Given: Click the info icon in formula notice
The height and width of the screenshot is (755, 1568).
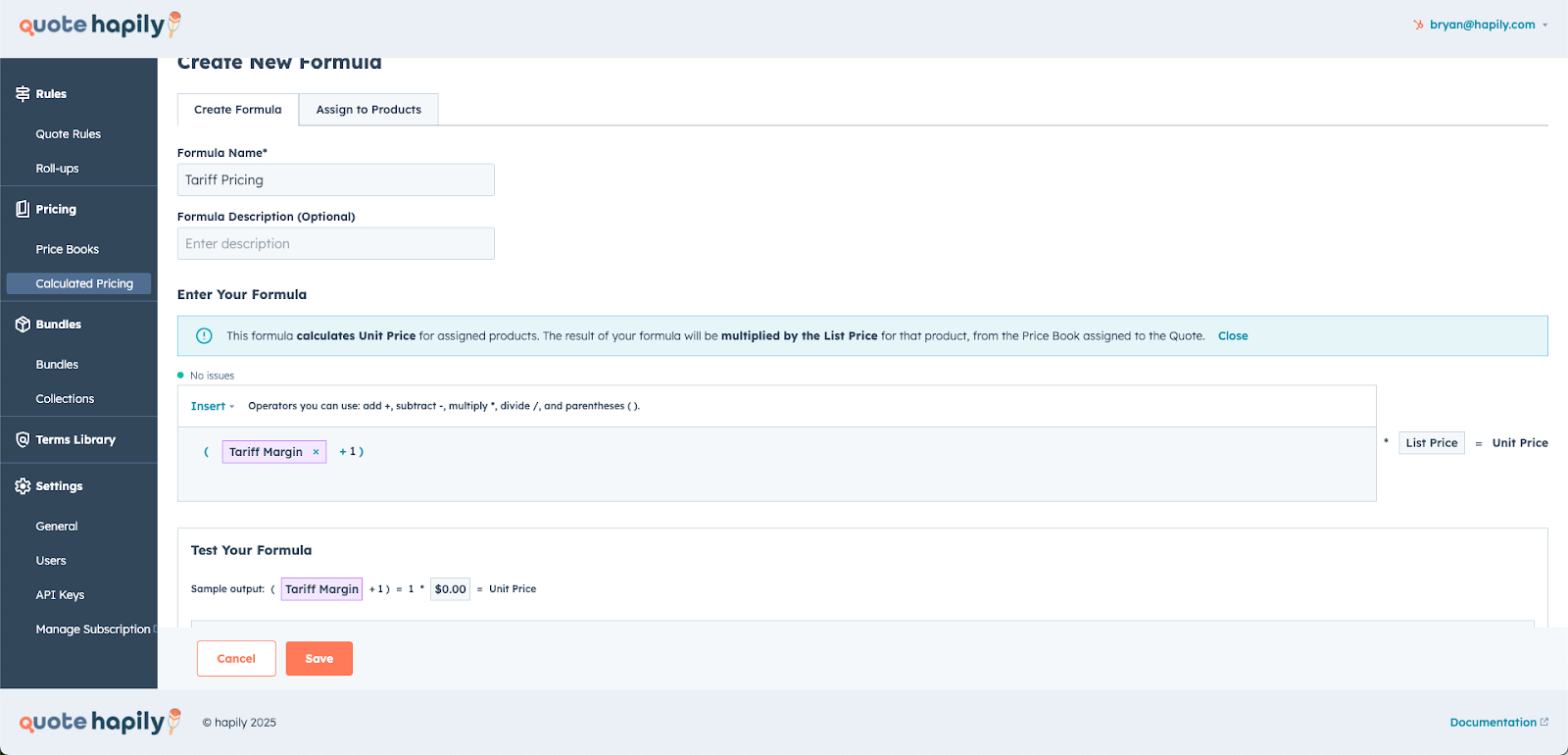Looking at the screenshot, I should tap(204, 336).
